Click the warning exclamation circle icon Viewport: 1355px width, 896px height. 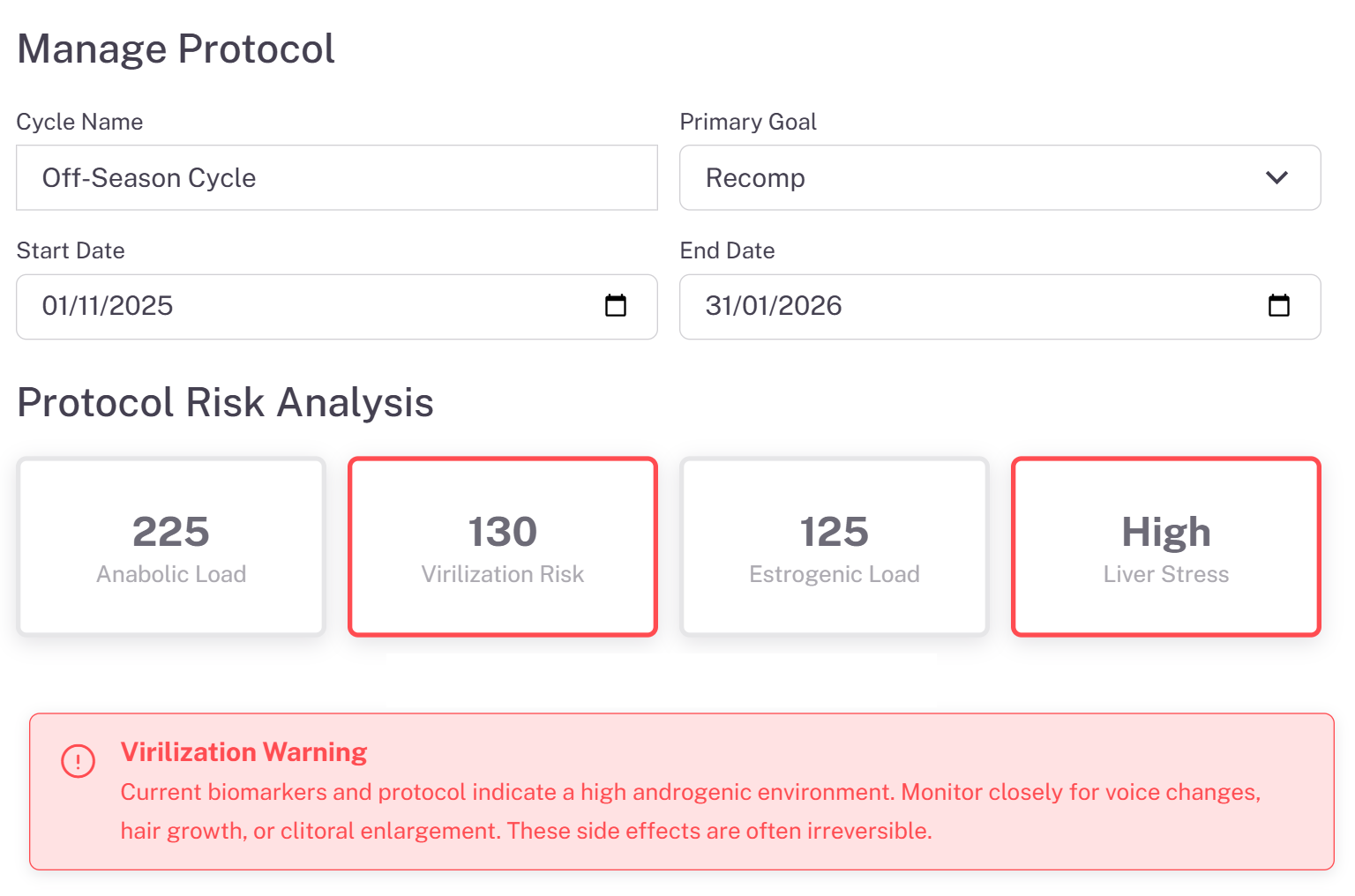coord(78,760)
